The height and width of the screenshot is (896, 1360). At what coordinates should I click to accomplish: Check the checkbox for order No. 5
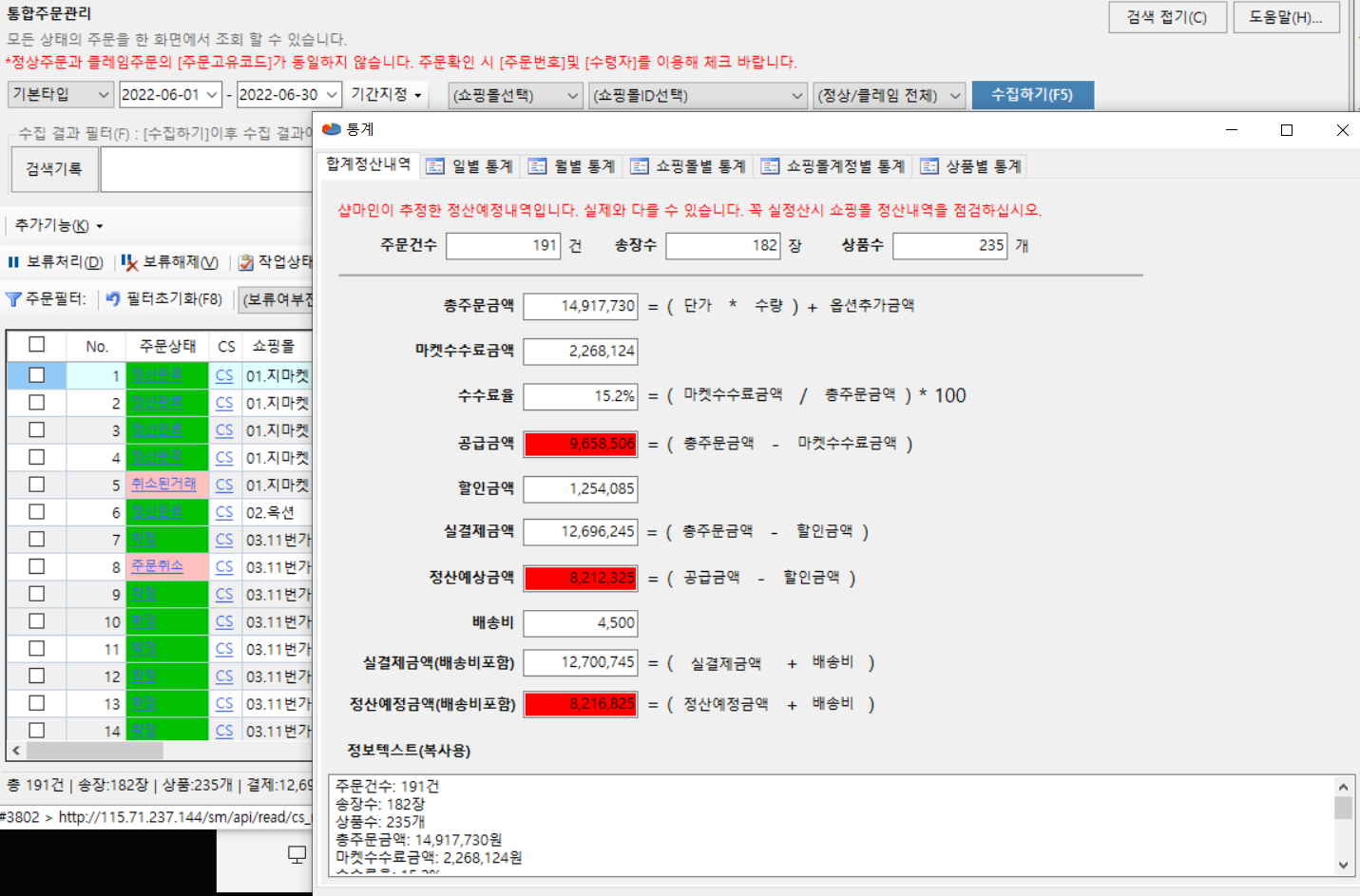click(x=37, y=485)
